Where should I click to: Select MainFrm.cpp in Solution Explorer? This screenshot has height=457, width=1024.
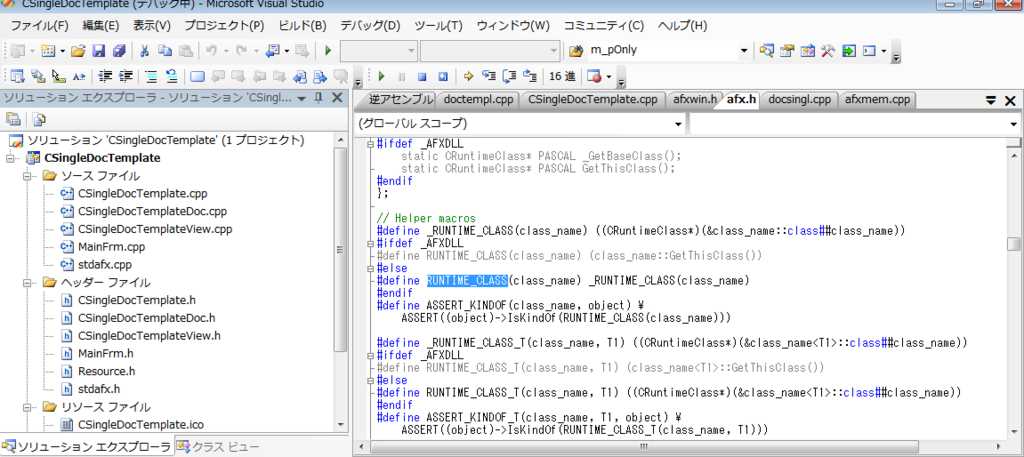click(x=111, y=247)
